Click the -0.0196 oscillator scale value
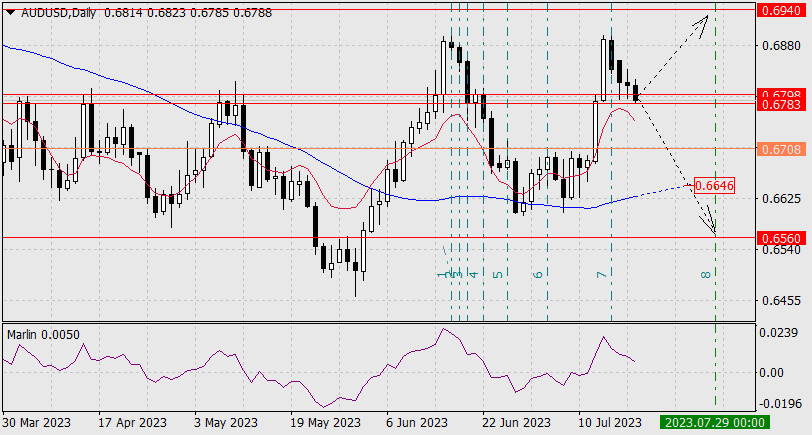 tap(779, 403)
